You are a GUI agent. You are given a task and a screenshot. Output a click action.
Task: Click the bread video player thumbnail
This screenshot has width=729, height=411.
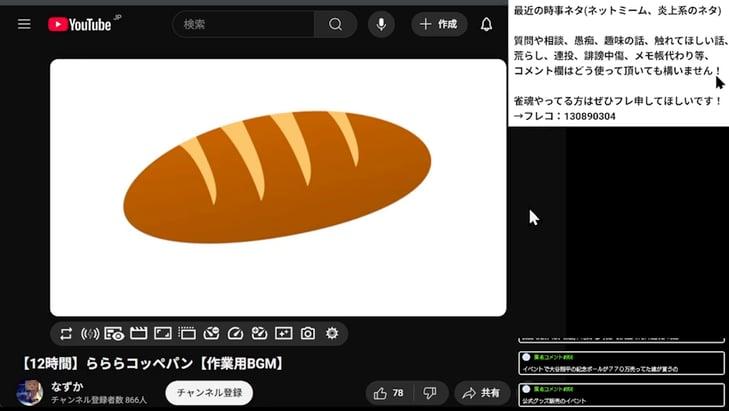[x=278, y=187]
